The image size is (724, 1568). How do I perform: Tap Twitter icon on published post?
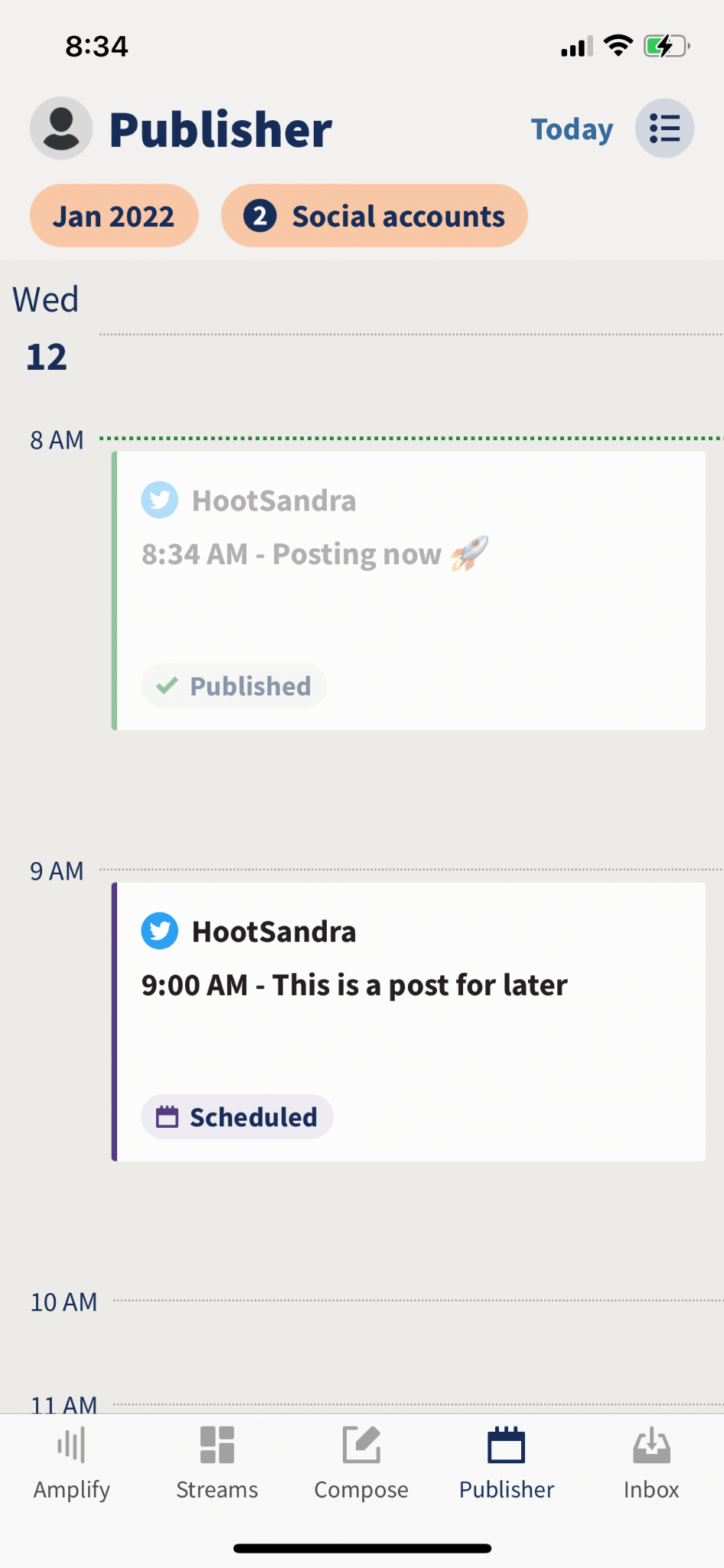click(160, 500)
